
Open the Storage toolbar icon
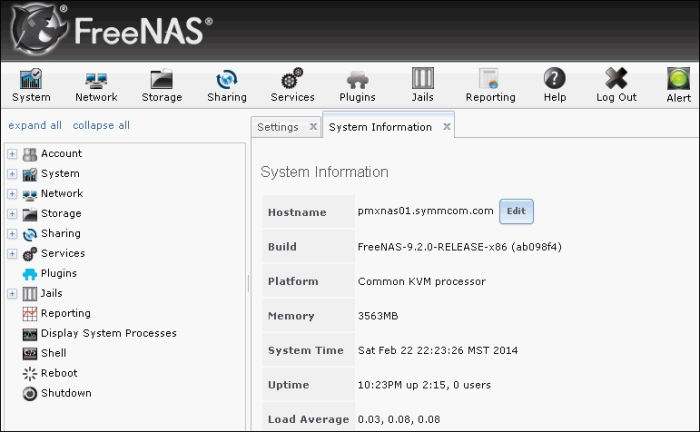tap(162, 79)
